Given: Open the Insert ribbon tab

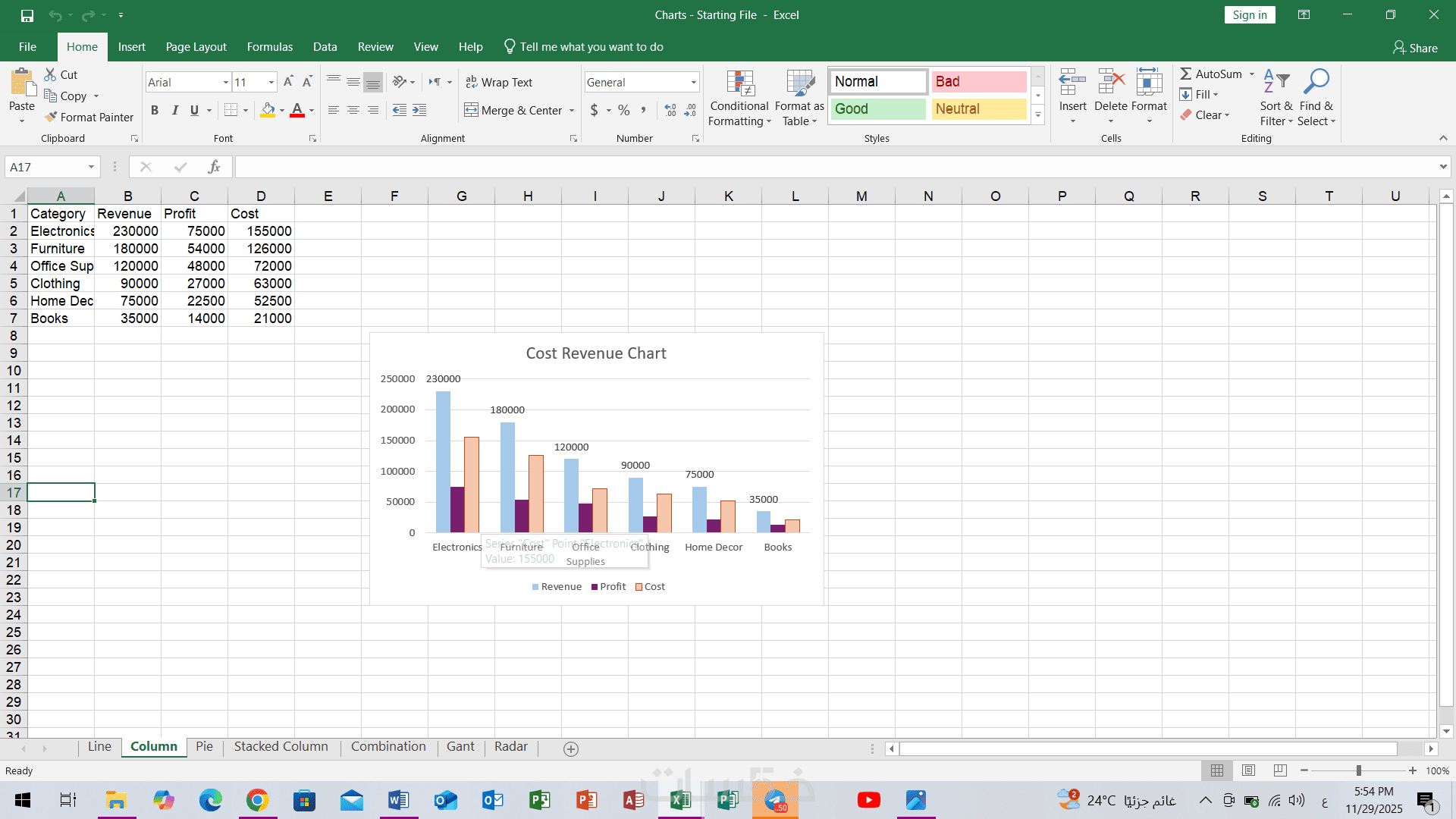Looking at the screenshot, I should (131, 47).
